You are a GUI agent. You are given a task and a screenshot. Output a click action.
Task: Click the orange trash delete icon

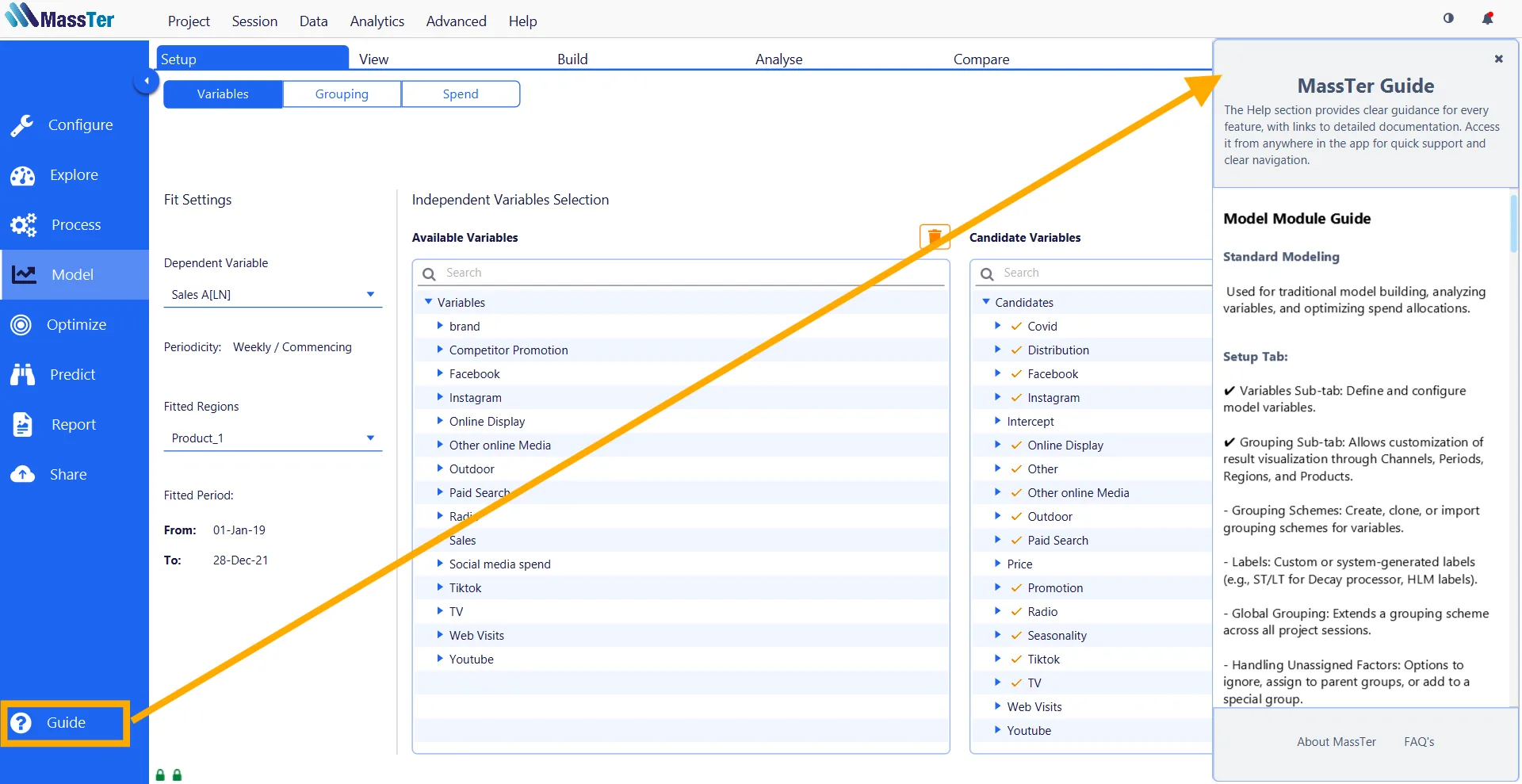935,237
